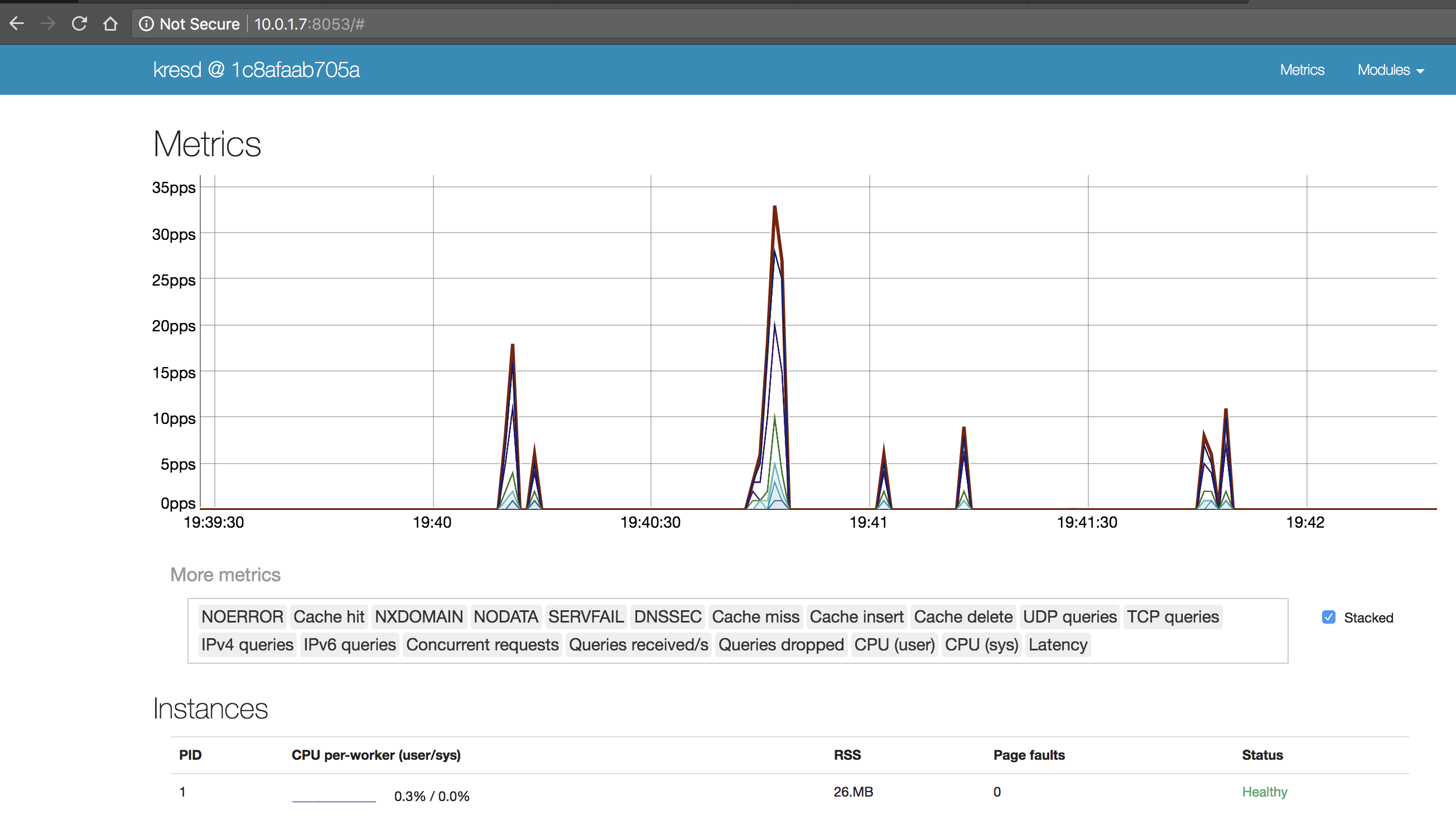Toggle the Cache hit metric tag
This screenshot has width=1456, height=820.
329,616
